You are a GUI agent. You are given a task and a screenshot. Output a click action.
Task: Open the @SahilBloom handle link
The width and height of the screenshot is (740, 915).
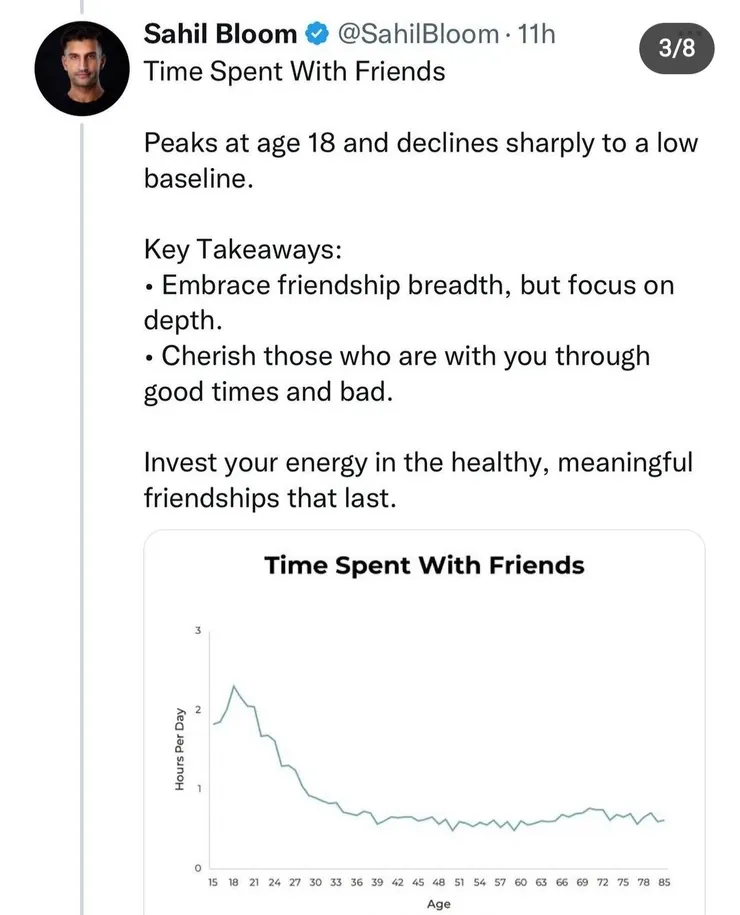coord(416,35)
